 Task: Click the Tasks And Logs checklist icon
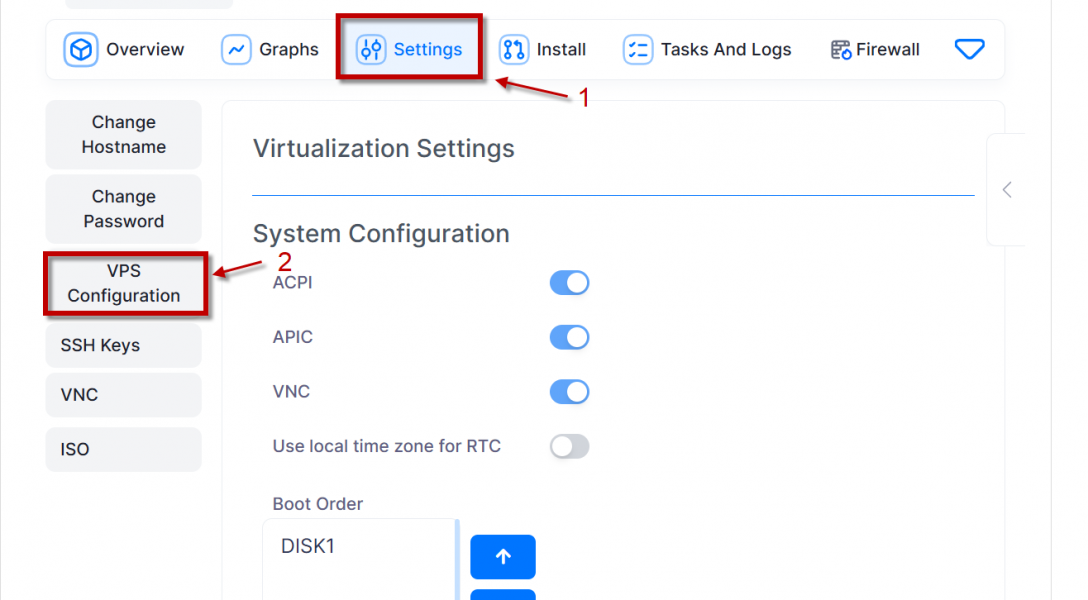coord(638,49)
